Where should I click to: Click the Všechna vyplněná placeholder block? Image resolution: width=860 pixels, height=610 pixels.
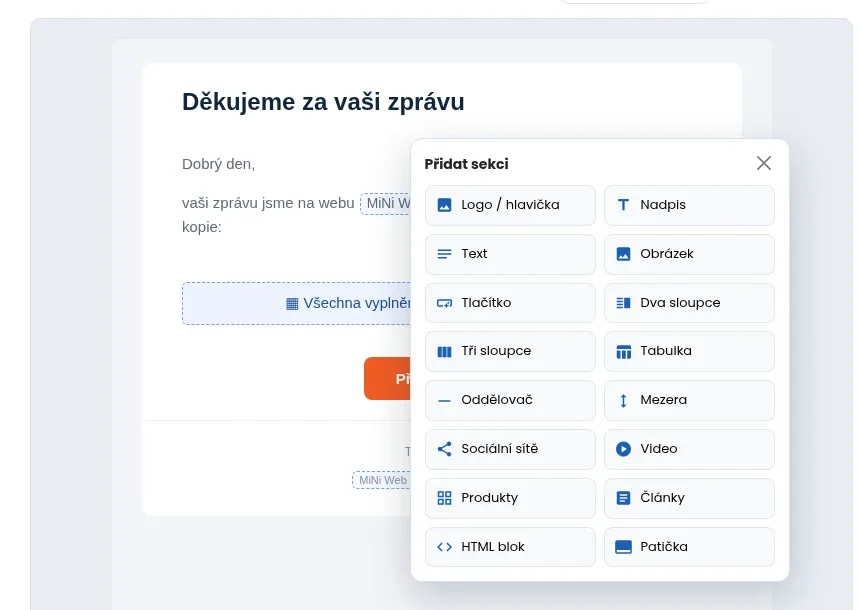(297, 303)
